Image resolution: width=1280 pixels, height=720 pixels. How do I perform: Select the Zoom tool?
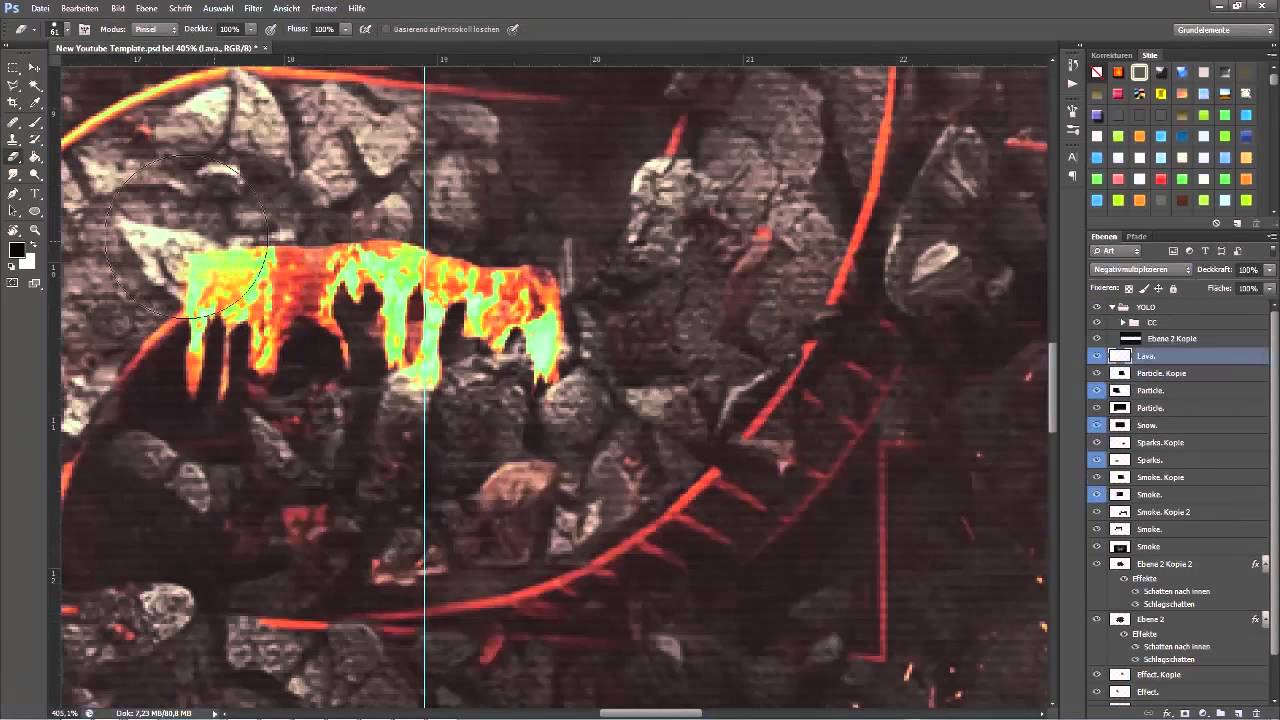(35, 229)
